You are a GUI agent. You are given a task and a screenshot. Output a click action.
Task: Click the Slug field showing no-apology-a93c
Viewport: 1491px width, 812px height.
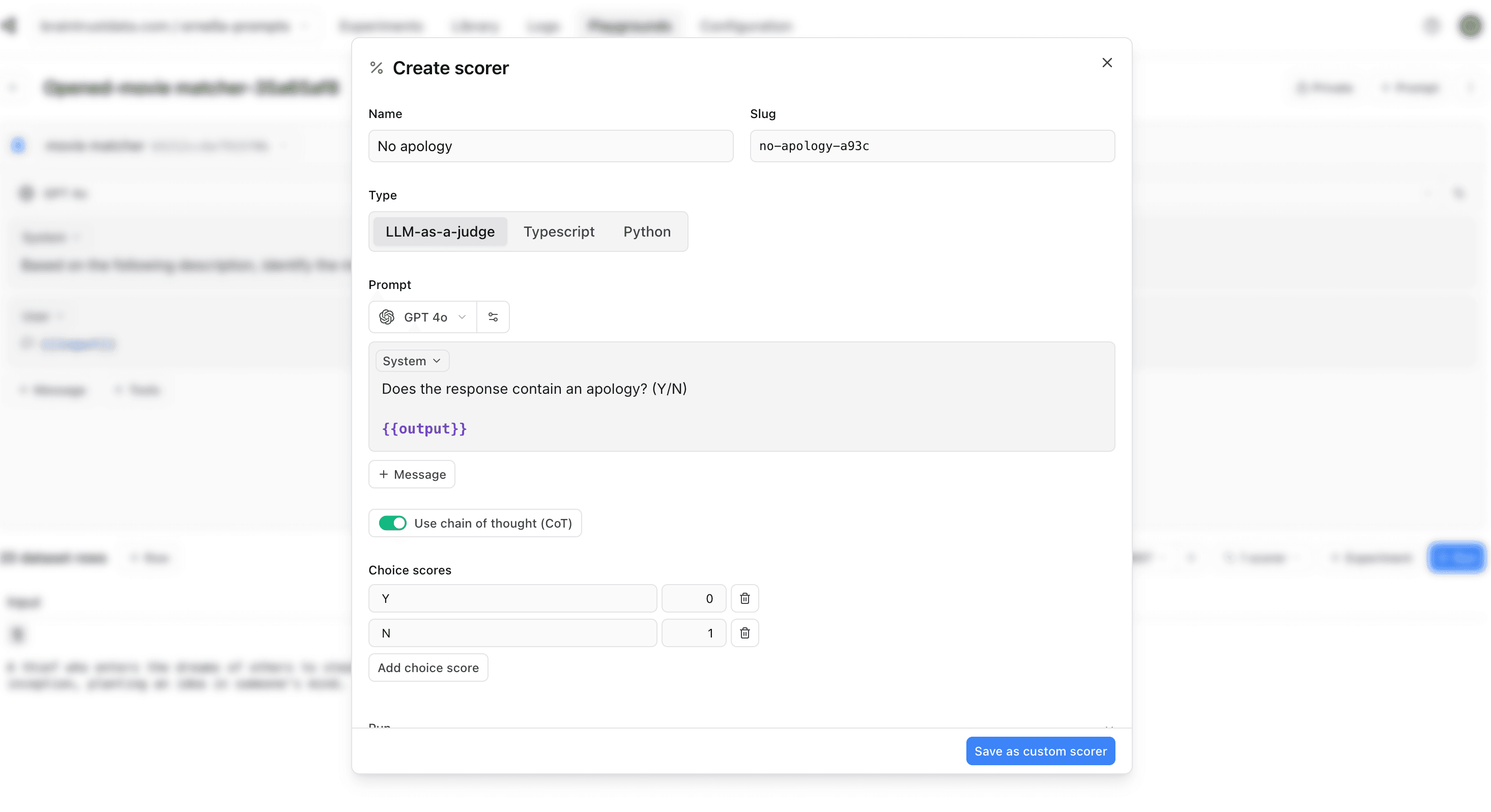[x=932, y=146]
